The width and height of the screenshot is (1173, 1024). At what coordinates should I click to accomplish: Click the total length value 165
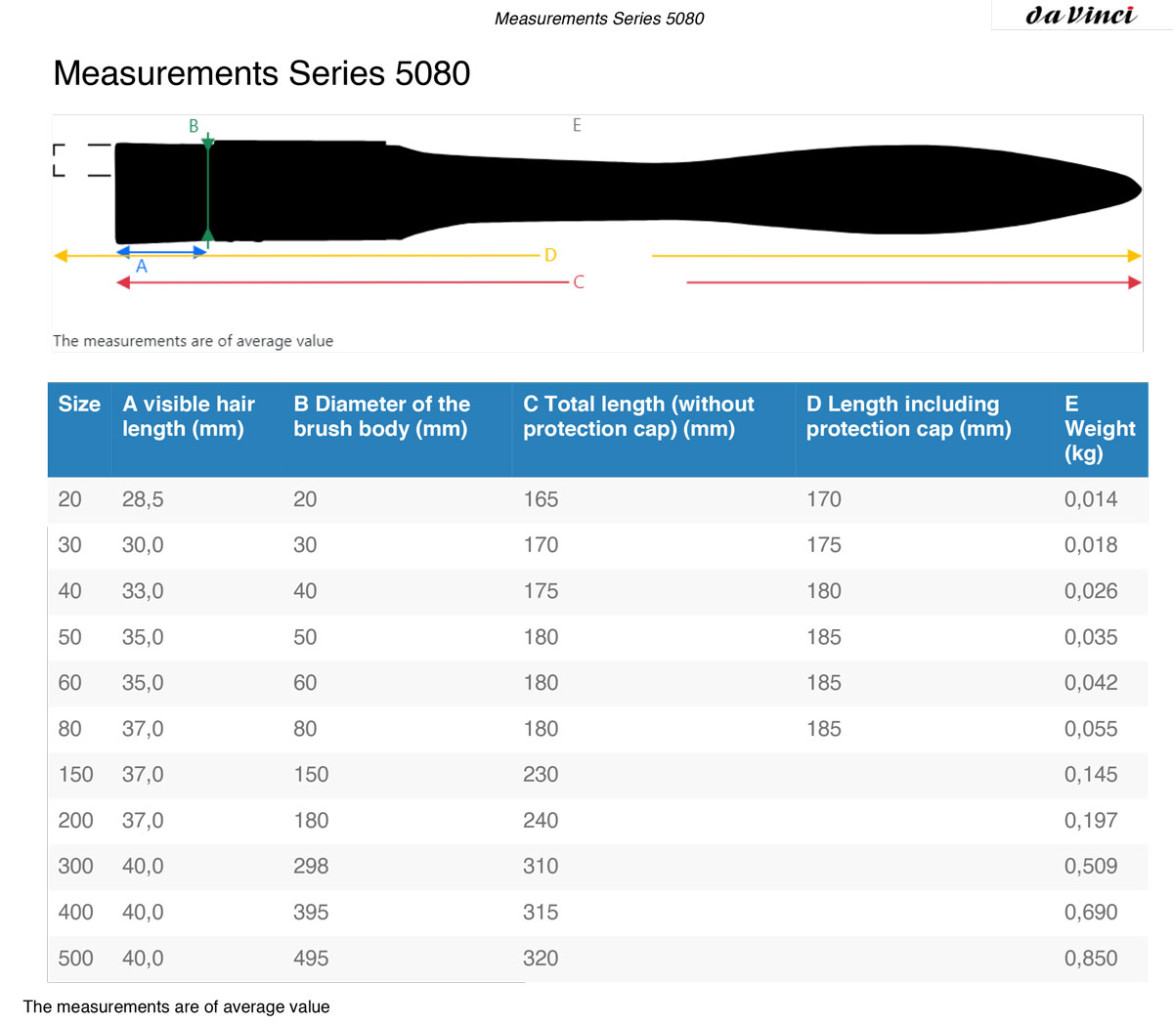(x=541, y=499)
